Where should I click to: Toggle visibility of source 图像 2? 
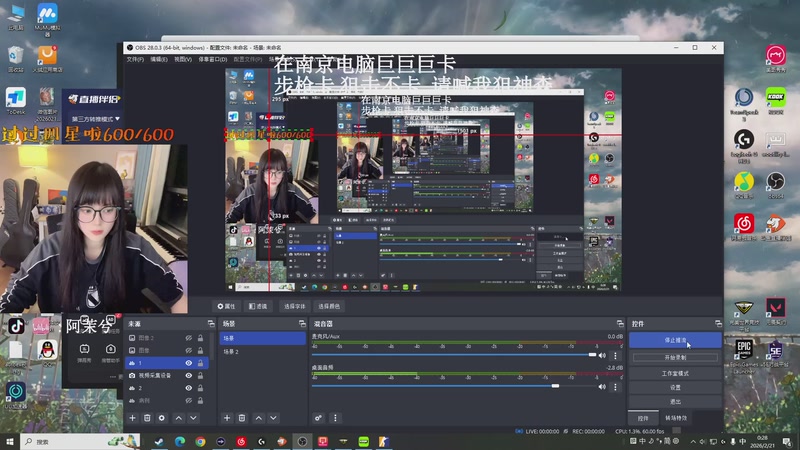(x=188, y=338)
